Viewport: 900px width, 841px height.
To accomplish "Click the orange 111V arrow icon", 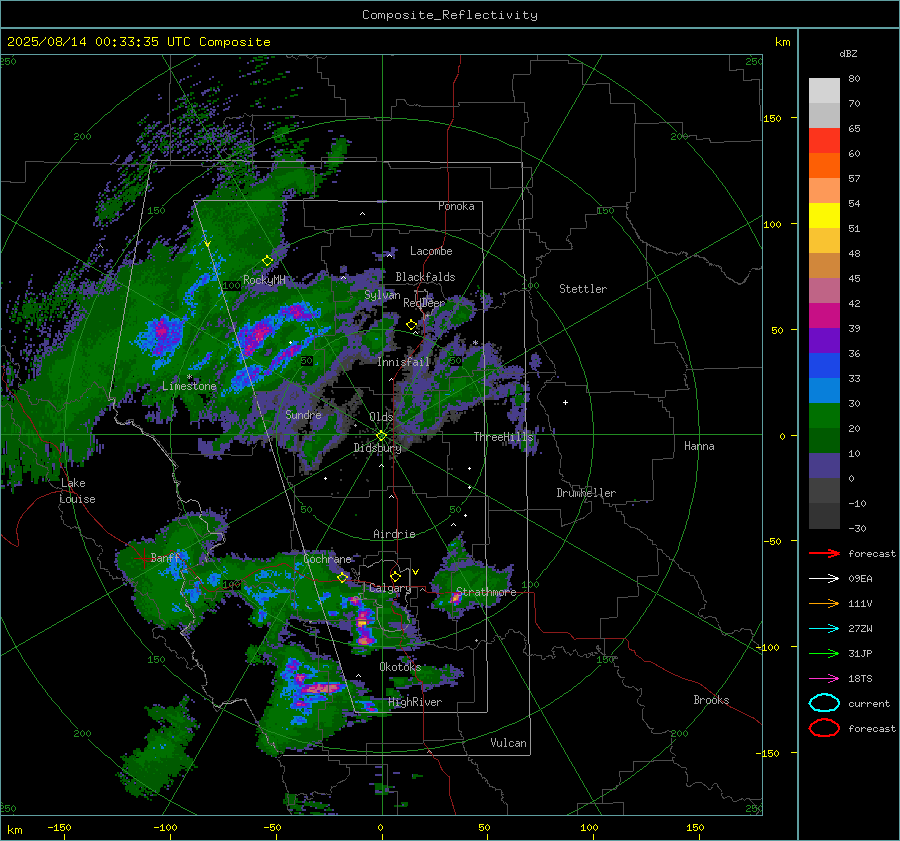I will 824,603.
